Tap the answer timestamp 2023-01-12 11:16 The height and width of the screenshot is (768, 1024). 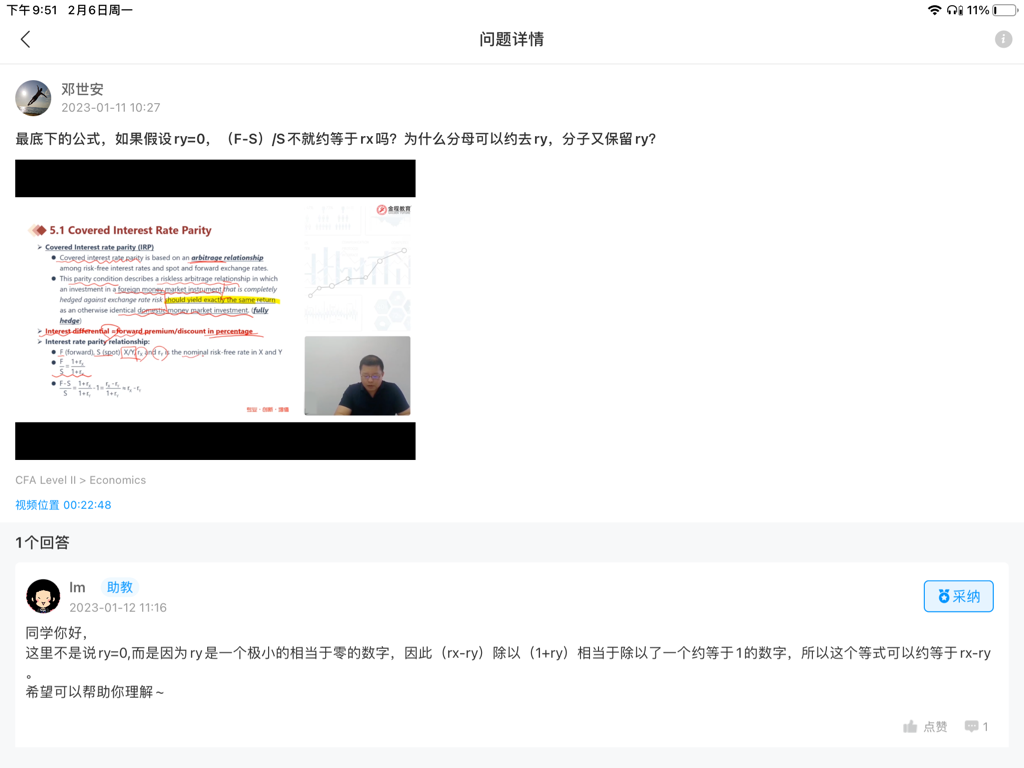(118, 607)
